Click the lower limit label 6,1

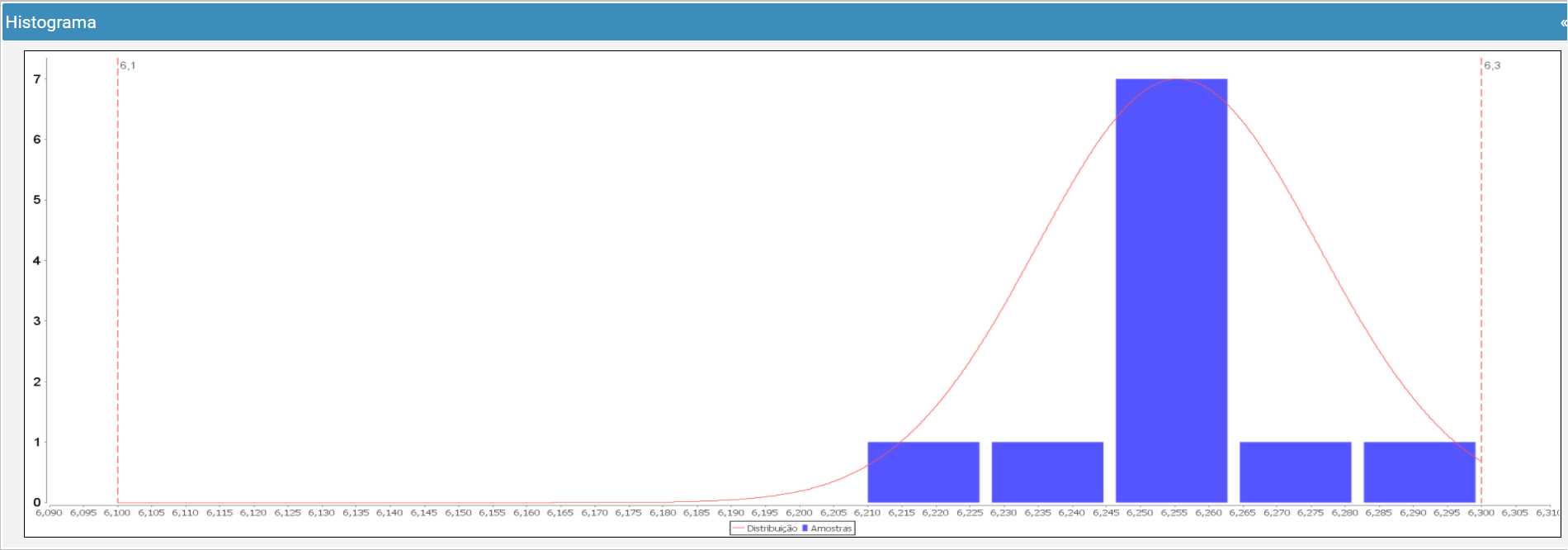coord(127,65)
